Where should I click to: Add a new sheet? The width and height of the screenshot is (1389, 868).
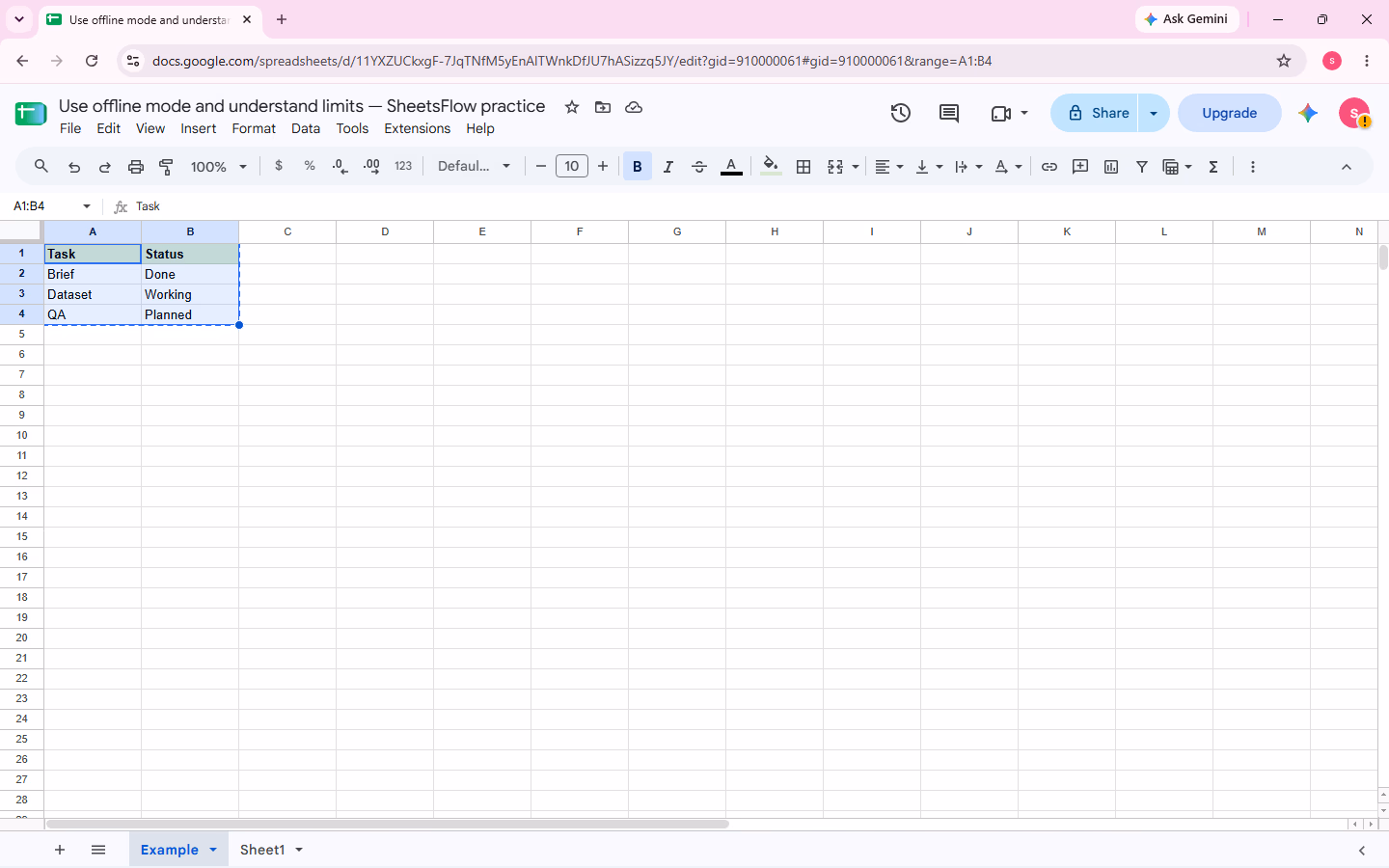pos(60,850)
